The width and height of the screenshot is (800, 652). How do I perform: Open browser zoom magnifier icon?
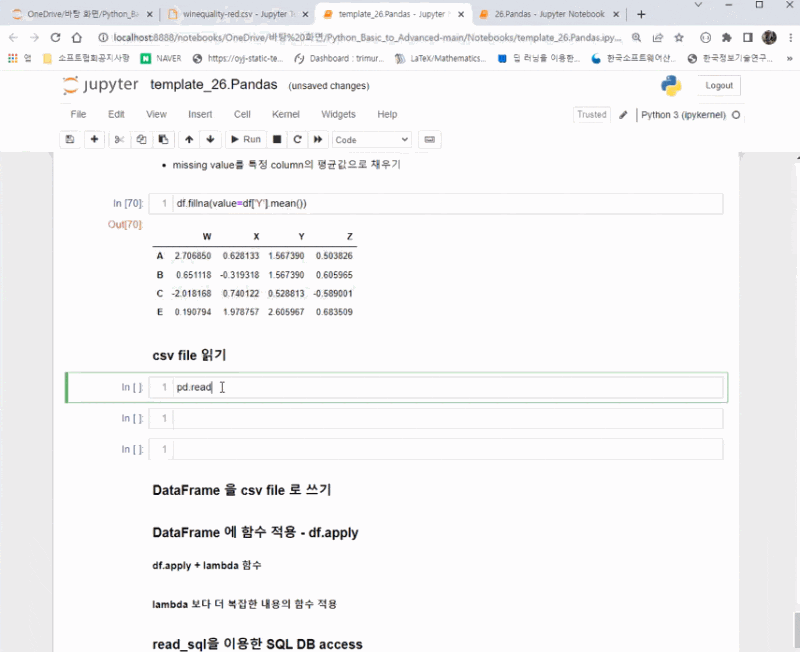[636, 37]
